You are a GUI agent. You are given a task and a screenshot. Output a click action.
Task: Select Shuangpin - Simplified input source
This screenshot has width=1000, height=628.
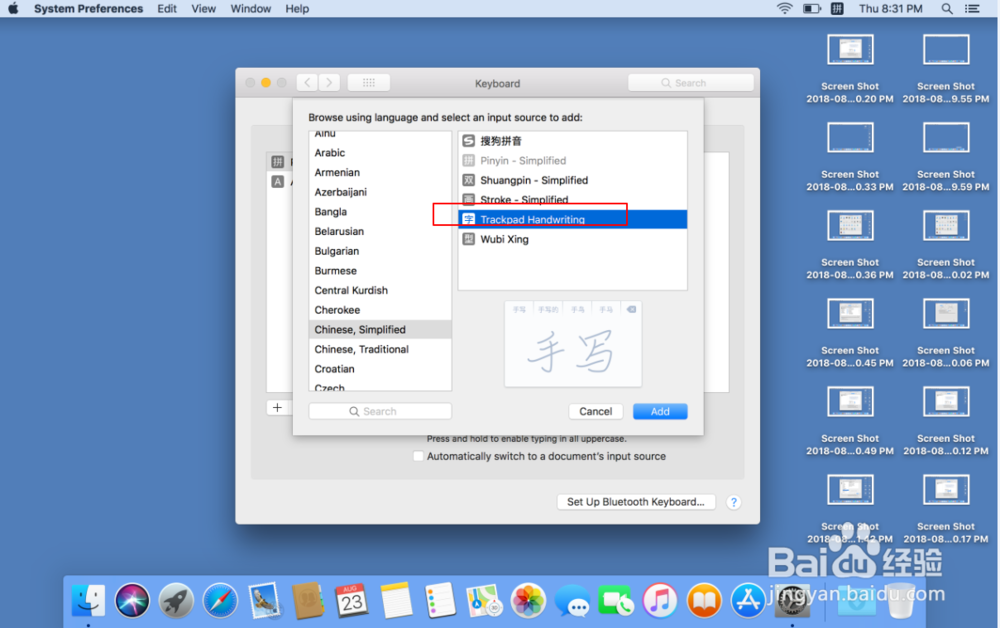pyautogui.click(x=573, y=180)
